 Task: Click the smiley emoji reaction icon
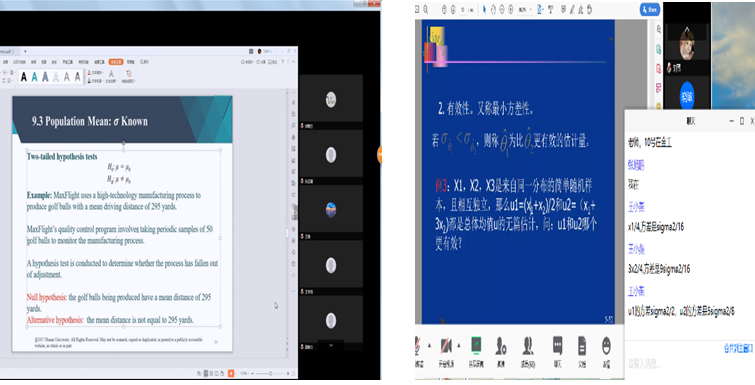click(606, 345)
